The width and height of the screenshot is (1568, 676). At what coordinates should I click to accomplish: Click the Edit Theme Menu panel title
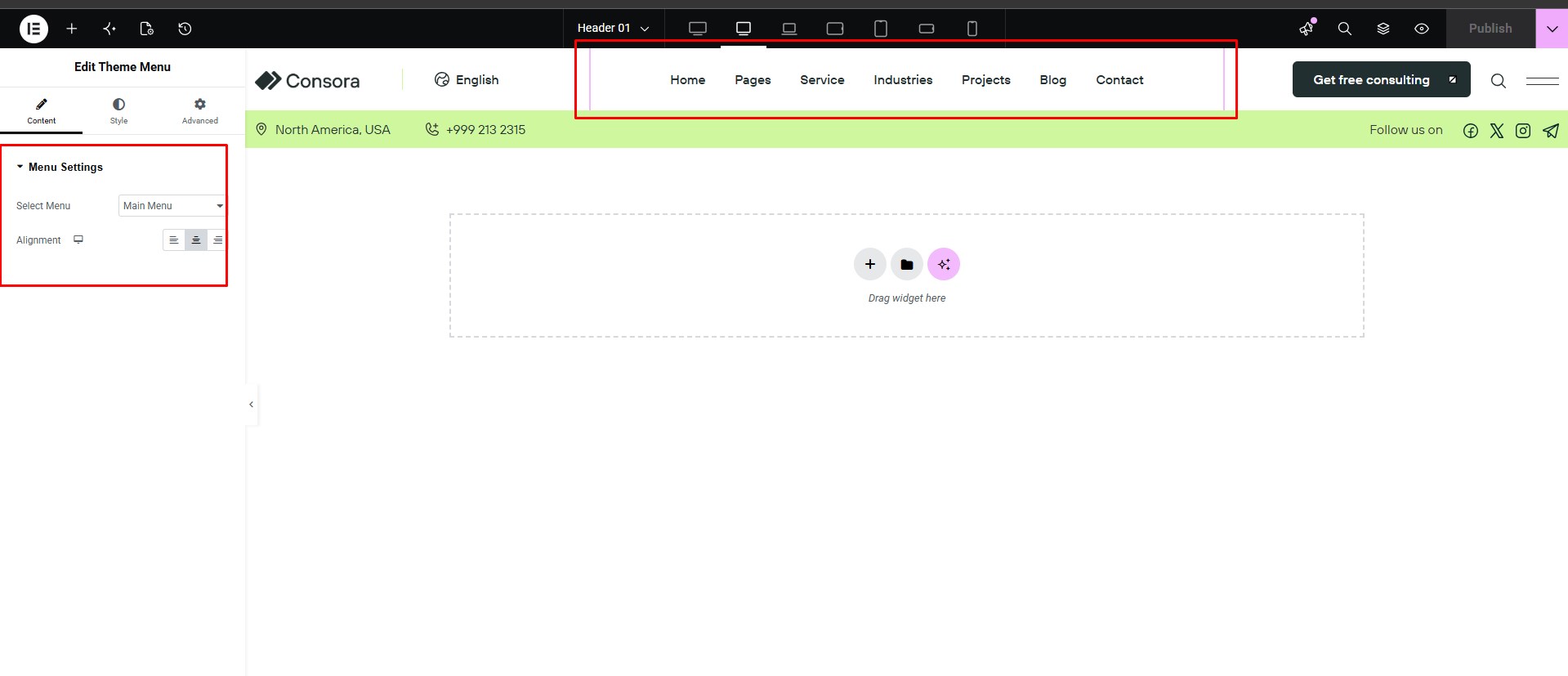click(x=123, y=67)
